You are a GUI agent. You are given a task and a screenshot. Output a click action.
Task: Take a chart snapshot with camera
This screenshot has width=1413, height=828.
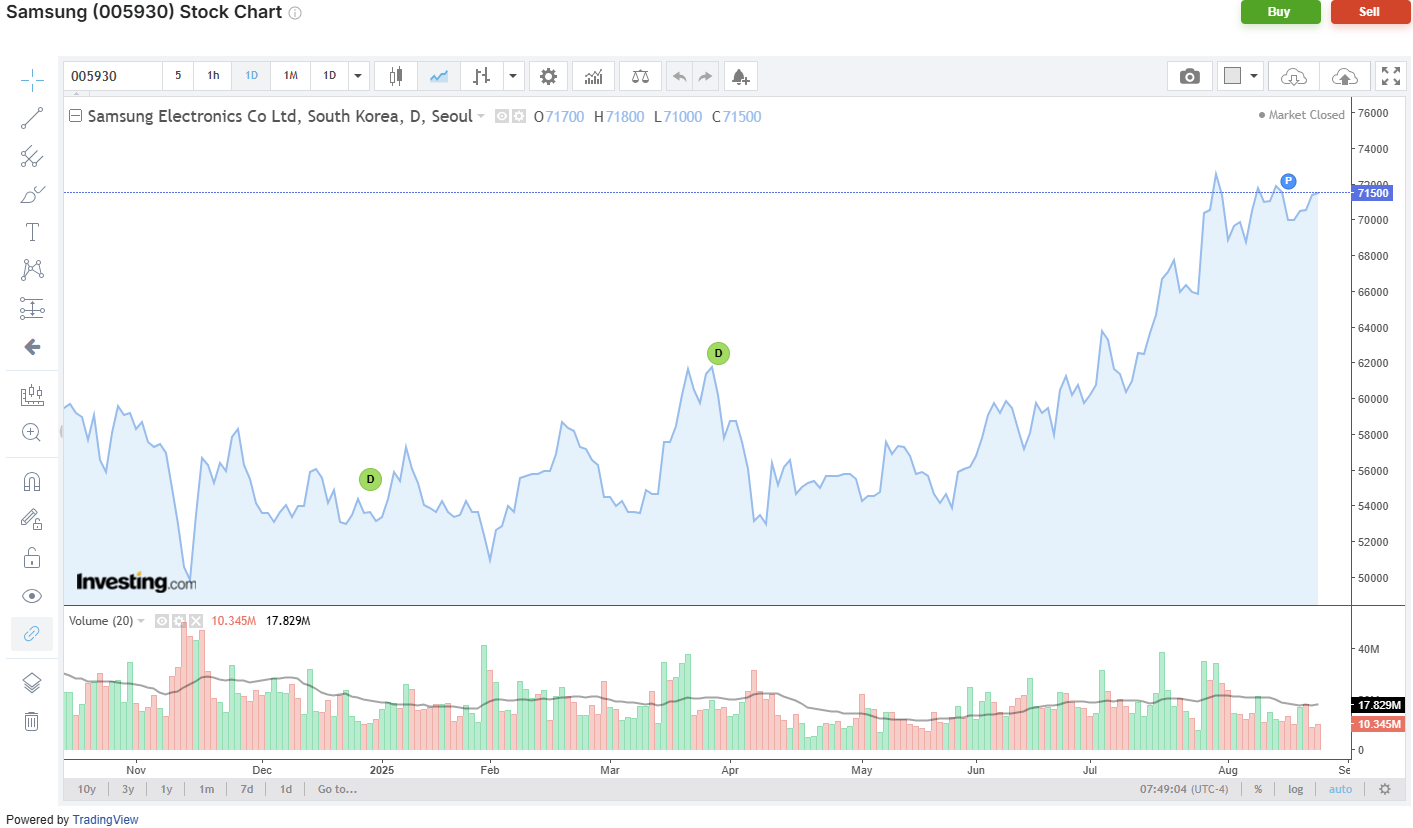coord(1189,76)
